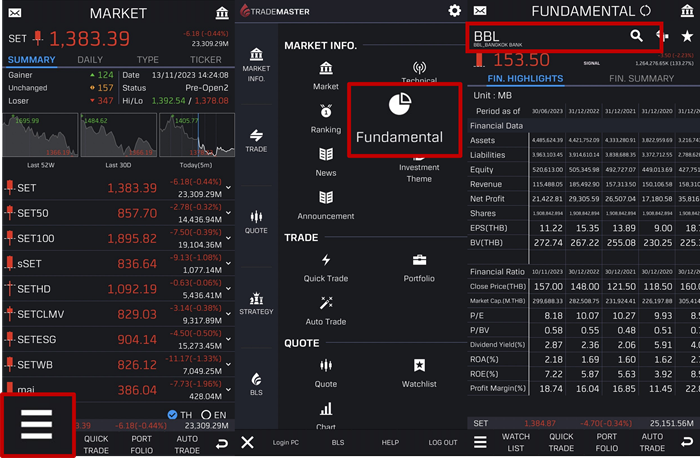Screen dimensions: 700x458
Task: Tap Log Out in bottom bar
Action: pyautogui.click(x=443, y=442)
